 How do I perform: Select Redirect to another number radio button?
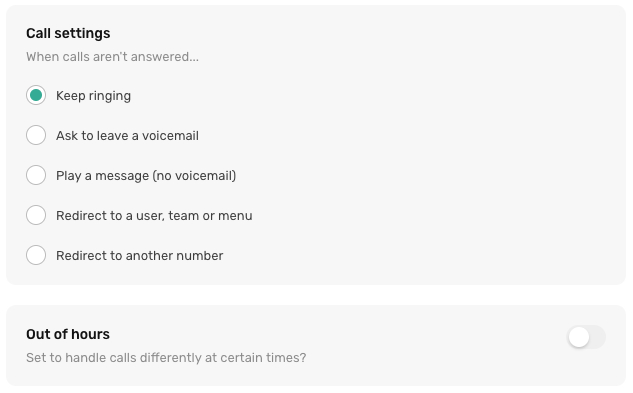coord(36,255)
